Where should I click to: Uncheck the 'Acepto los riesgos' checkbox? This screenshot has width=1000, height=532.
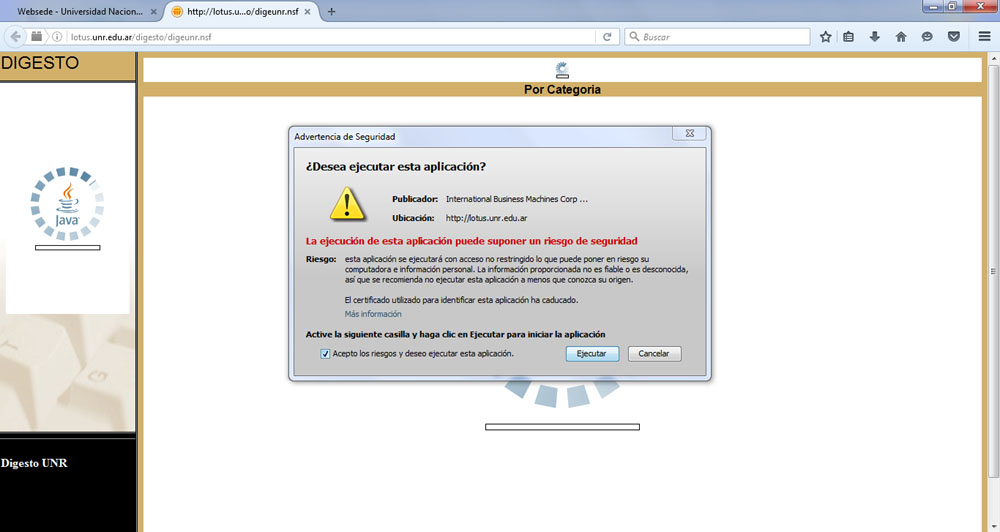(x=325, y=353)
